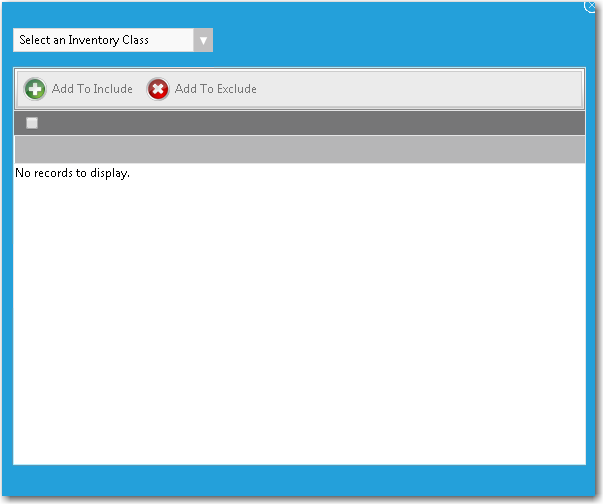Viewport: 603px width, 504px height.
Task: Click the word 'Include' in the toolbar
Action: [x=111, y=89]
